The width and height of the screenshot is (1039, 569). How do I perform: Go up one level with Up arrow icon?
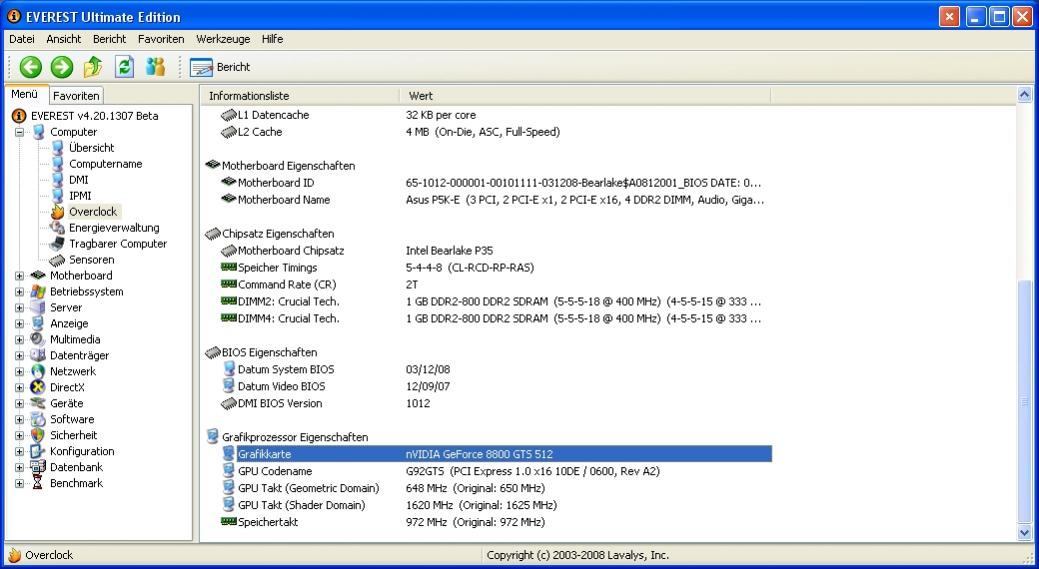pyautogui.click(x=93, y=67)
